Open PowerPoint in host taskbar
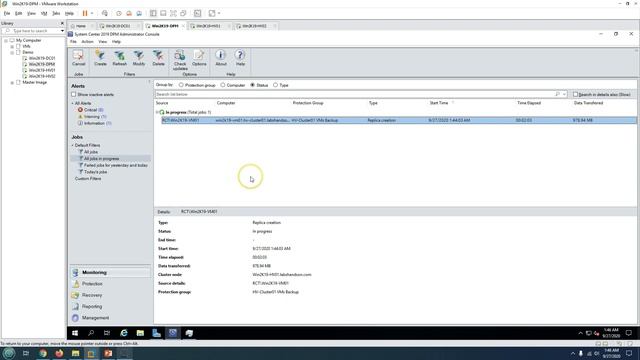 click(108, 353)
